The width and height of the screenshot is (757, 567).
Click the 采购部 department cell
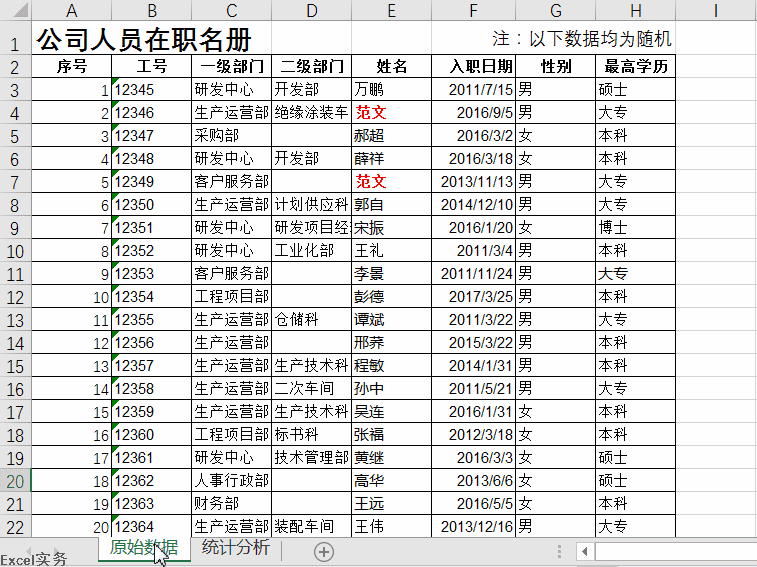pos(232,136)
